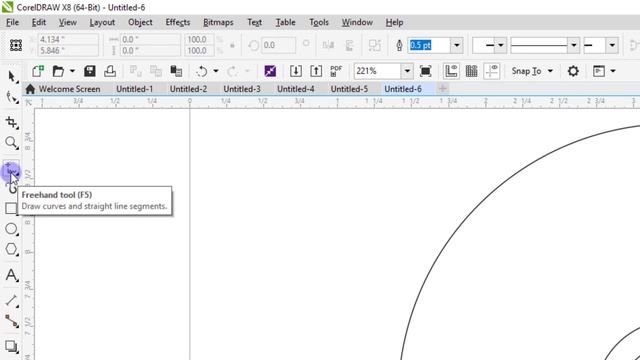Click the zoom level 221% field
The height and width of the screenshot is (360, 640).
tap(378, 71)
